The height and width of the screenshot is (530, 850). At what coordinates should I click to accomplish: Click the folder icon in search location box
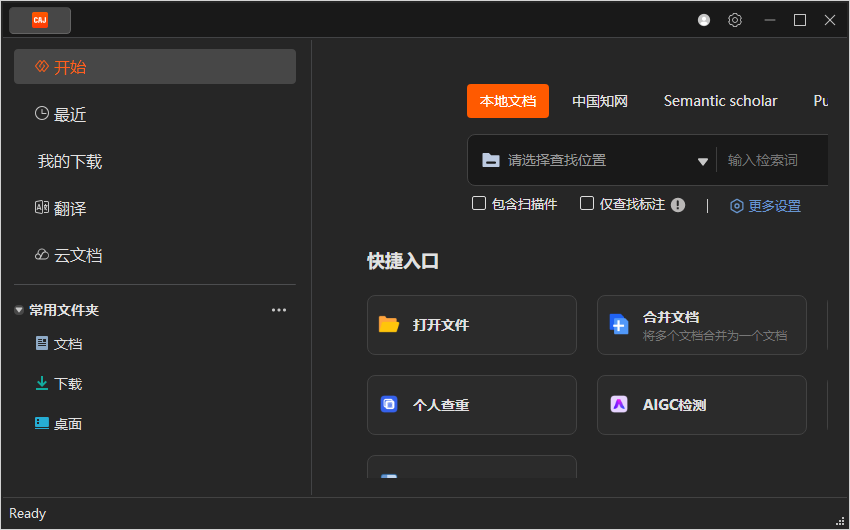click(491, 160)
